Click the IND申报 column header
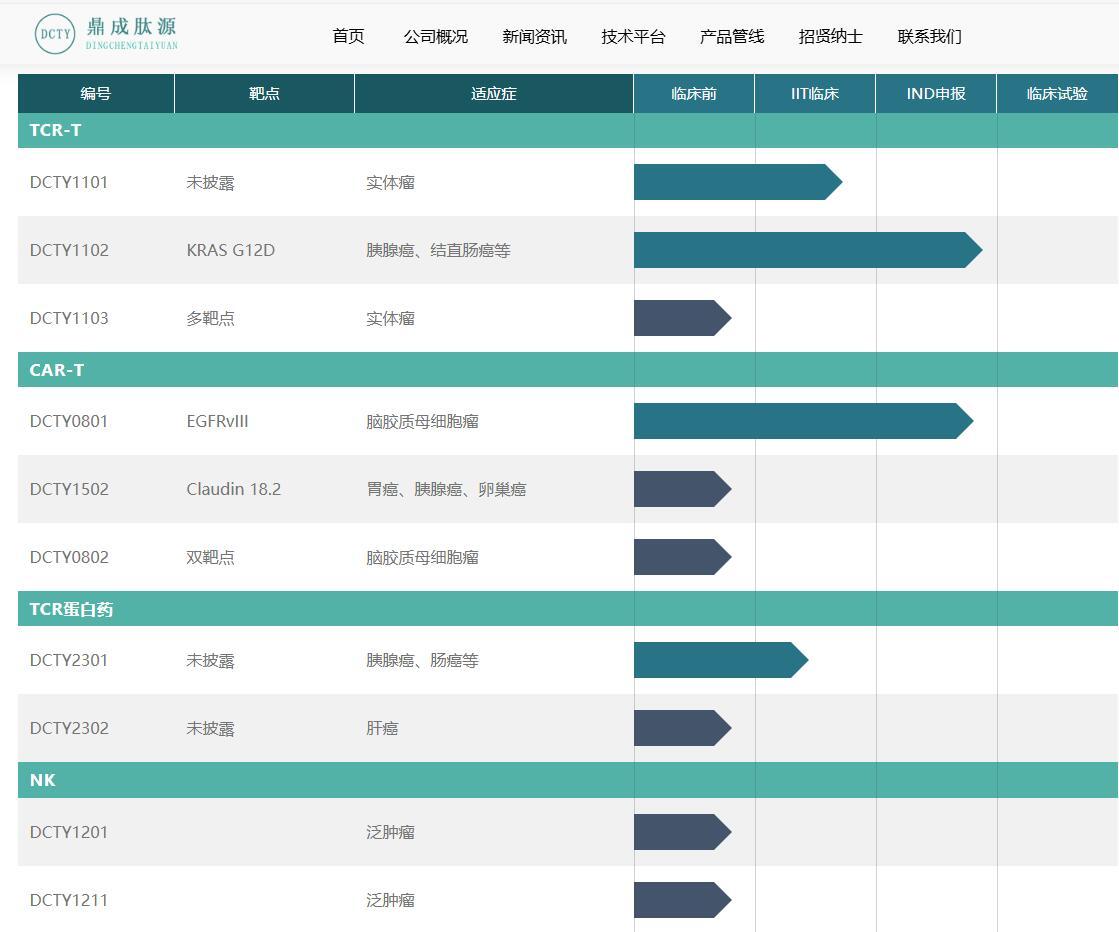1119x932 pixels. coord(936,94)
